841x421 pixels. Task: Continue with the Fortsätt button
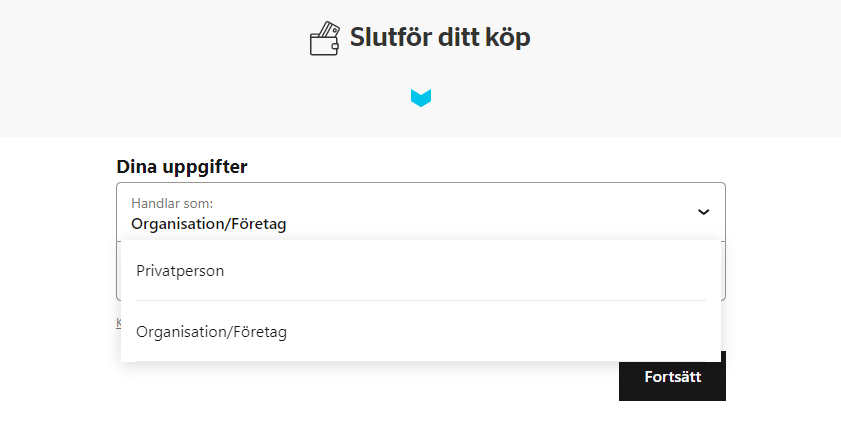[672, 376]
